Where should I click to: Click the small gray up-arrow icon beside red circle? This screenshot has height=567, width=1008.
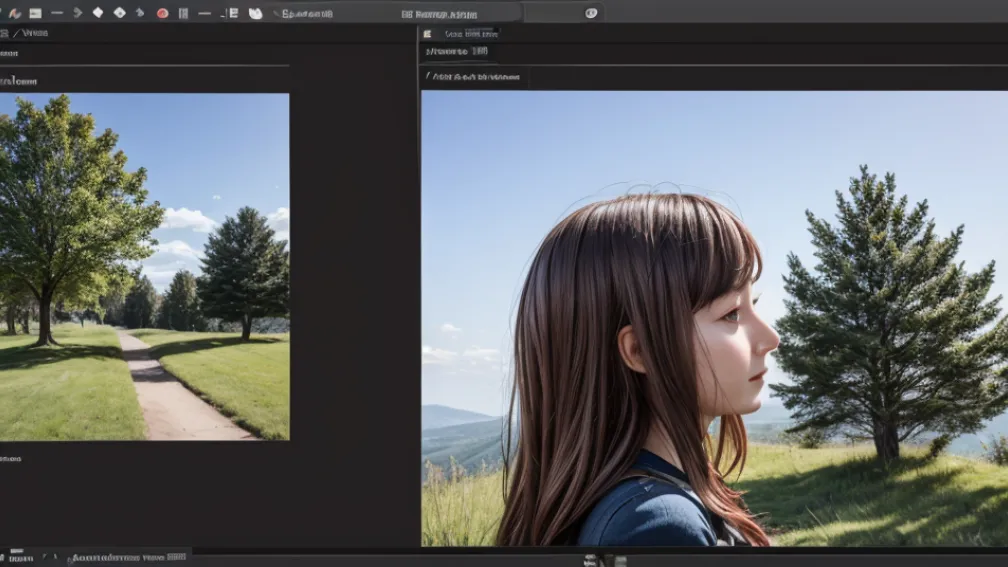click(140, 12)
